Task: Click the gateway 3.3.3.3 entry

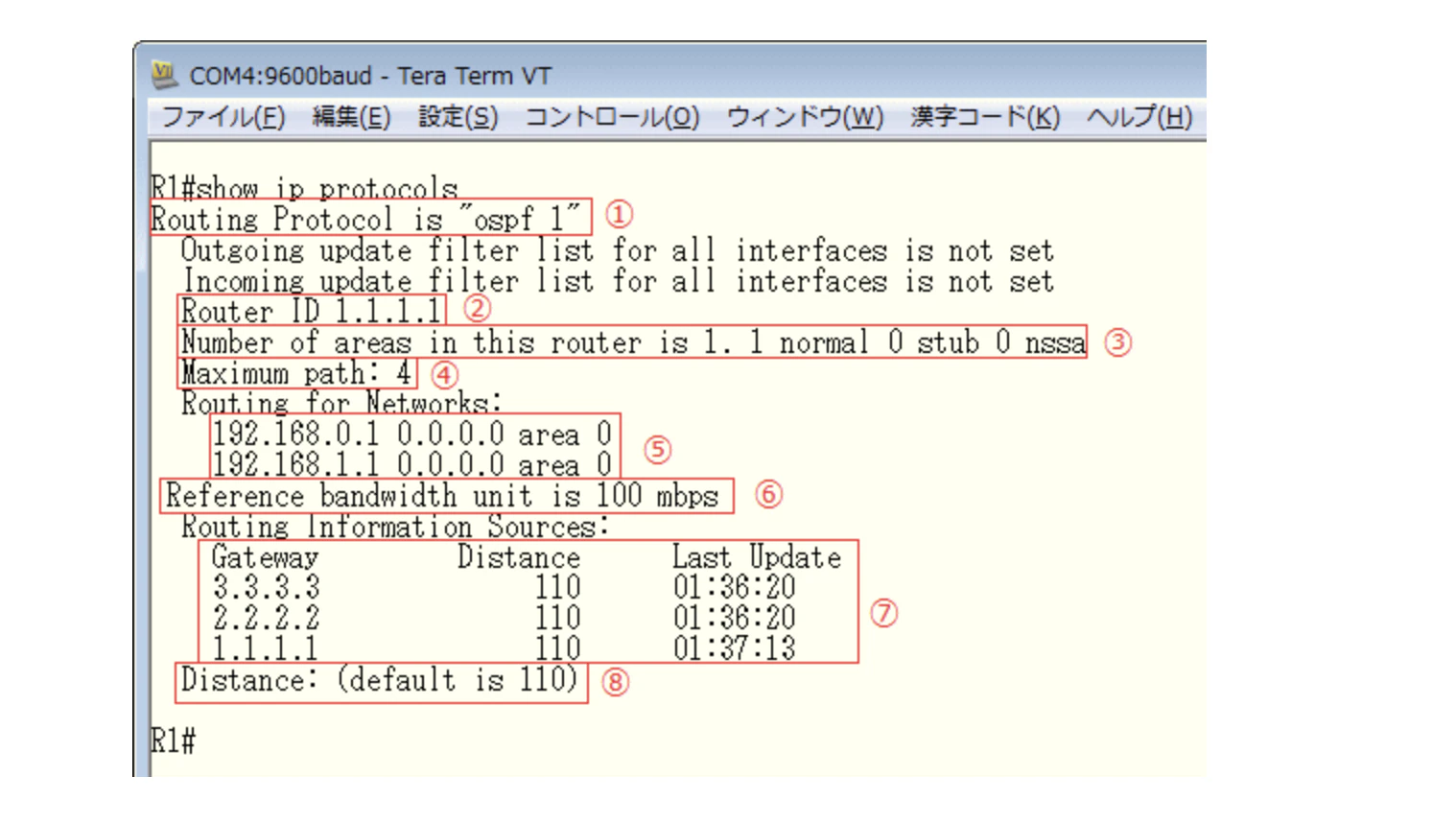Action: [x=266, y=587]
